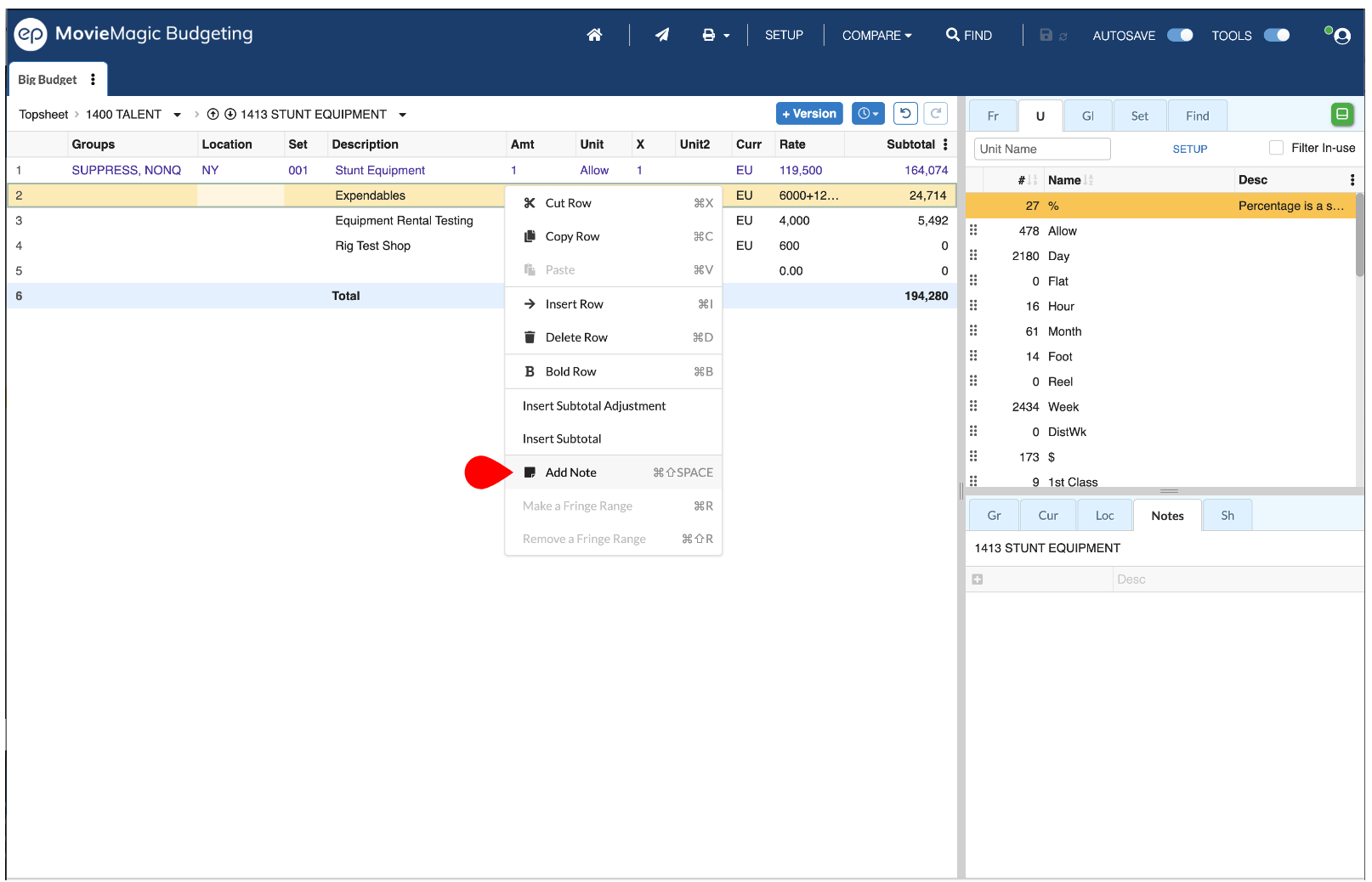Open Big Budget tab kebab menu
The height and width of the screenshot is (882, 1372).
click(x=93, y=79)
